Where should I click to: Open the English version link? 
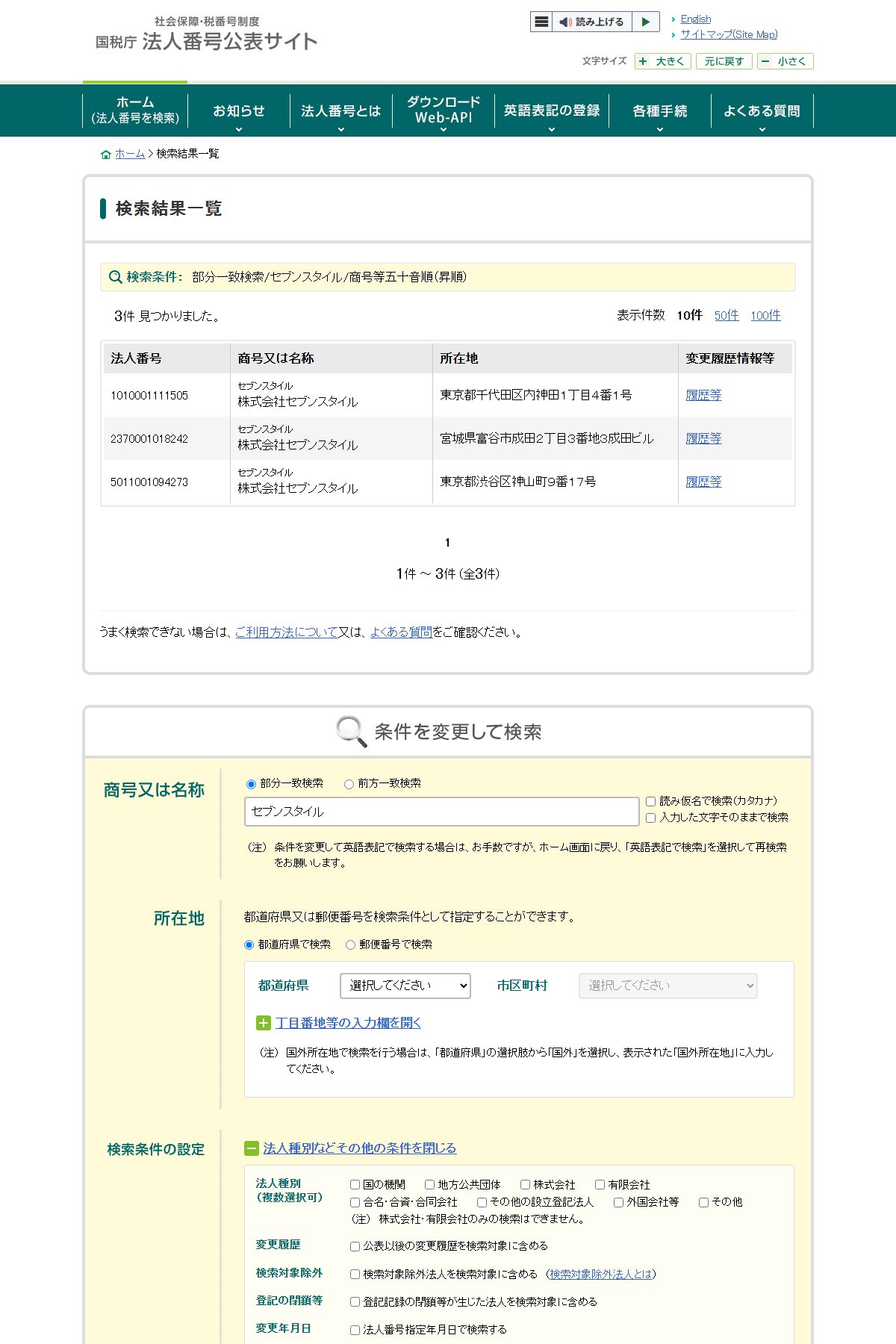click(x=696, y=19)
